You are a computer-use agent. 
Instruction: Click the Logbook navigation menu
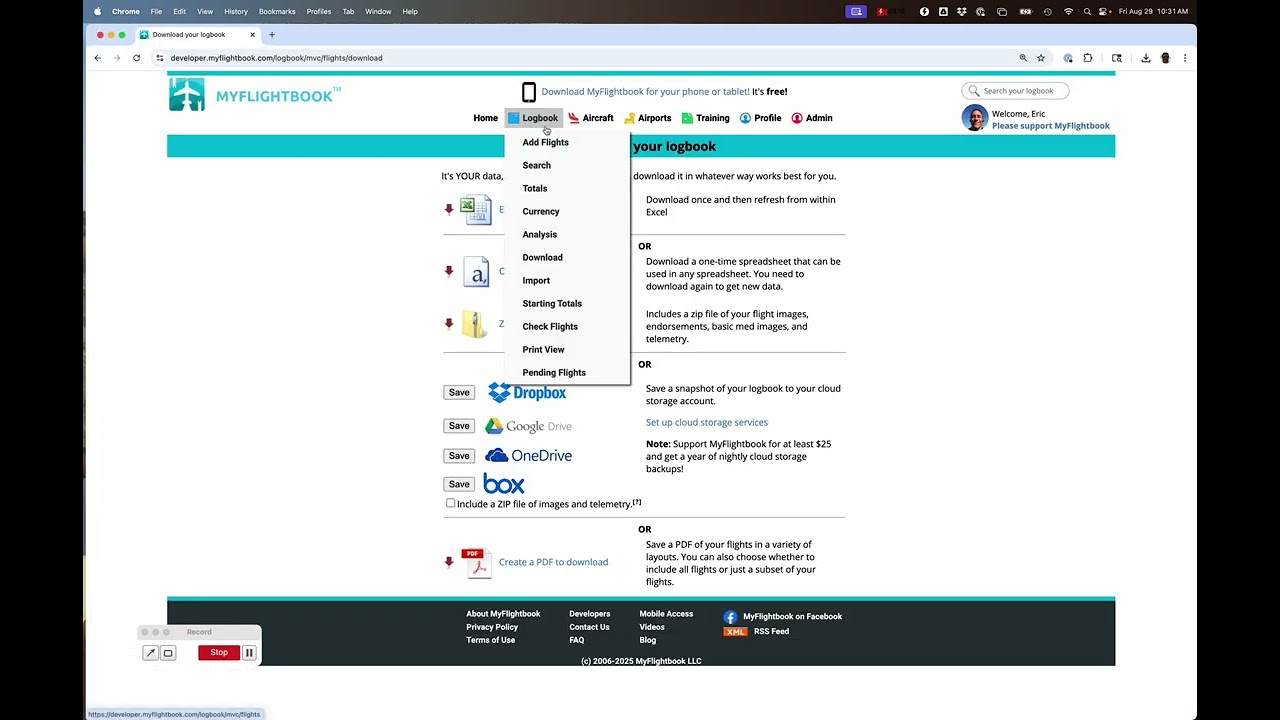[533, 118]
